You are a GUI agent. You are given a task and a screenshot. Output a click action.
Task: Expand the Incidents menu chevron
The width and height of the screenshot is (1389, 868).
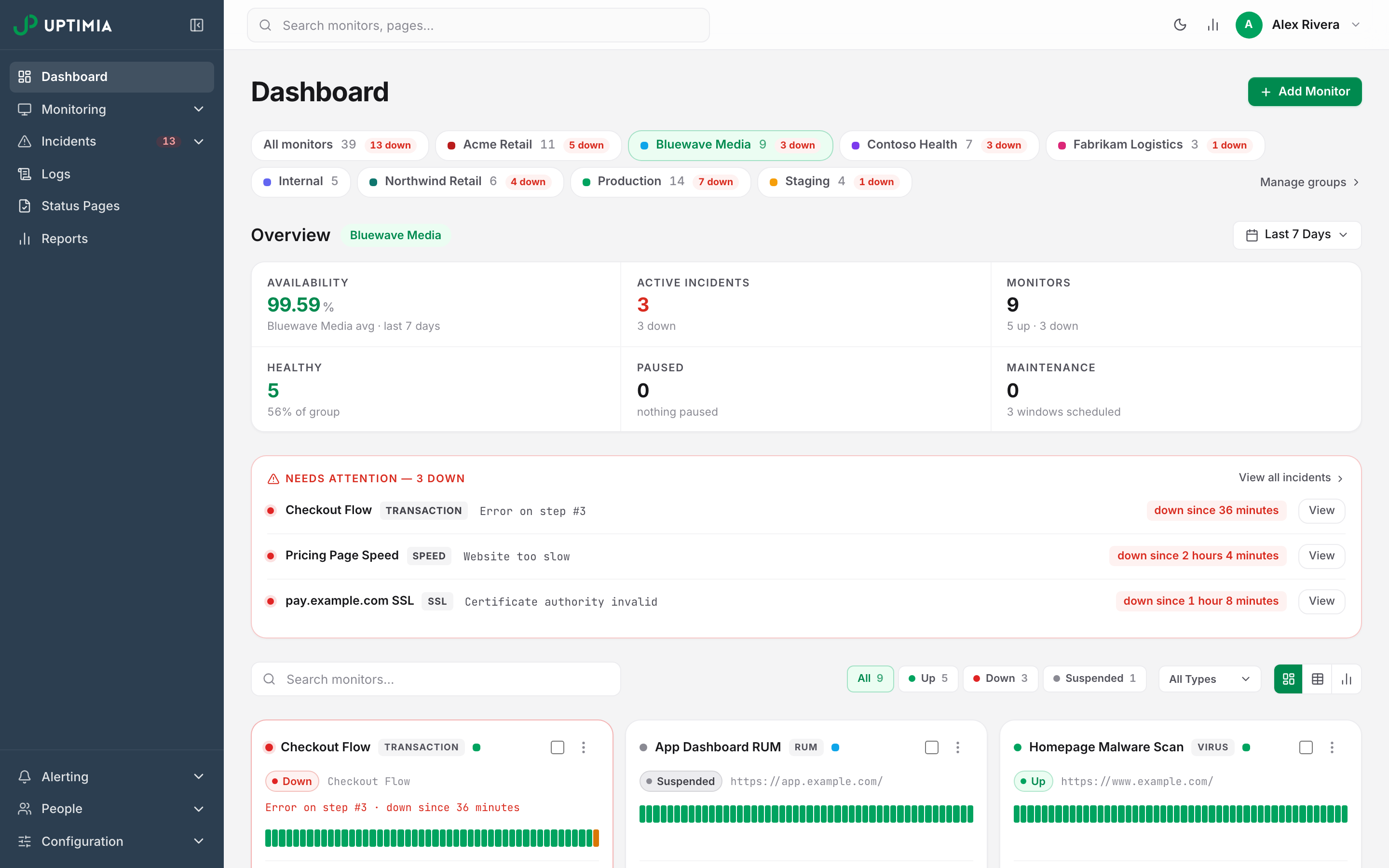[x=199, y=141]
